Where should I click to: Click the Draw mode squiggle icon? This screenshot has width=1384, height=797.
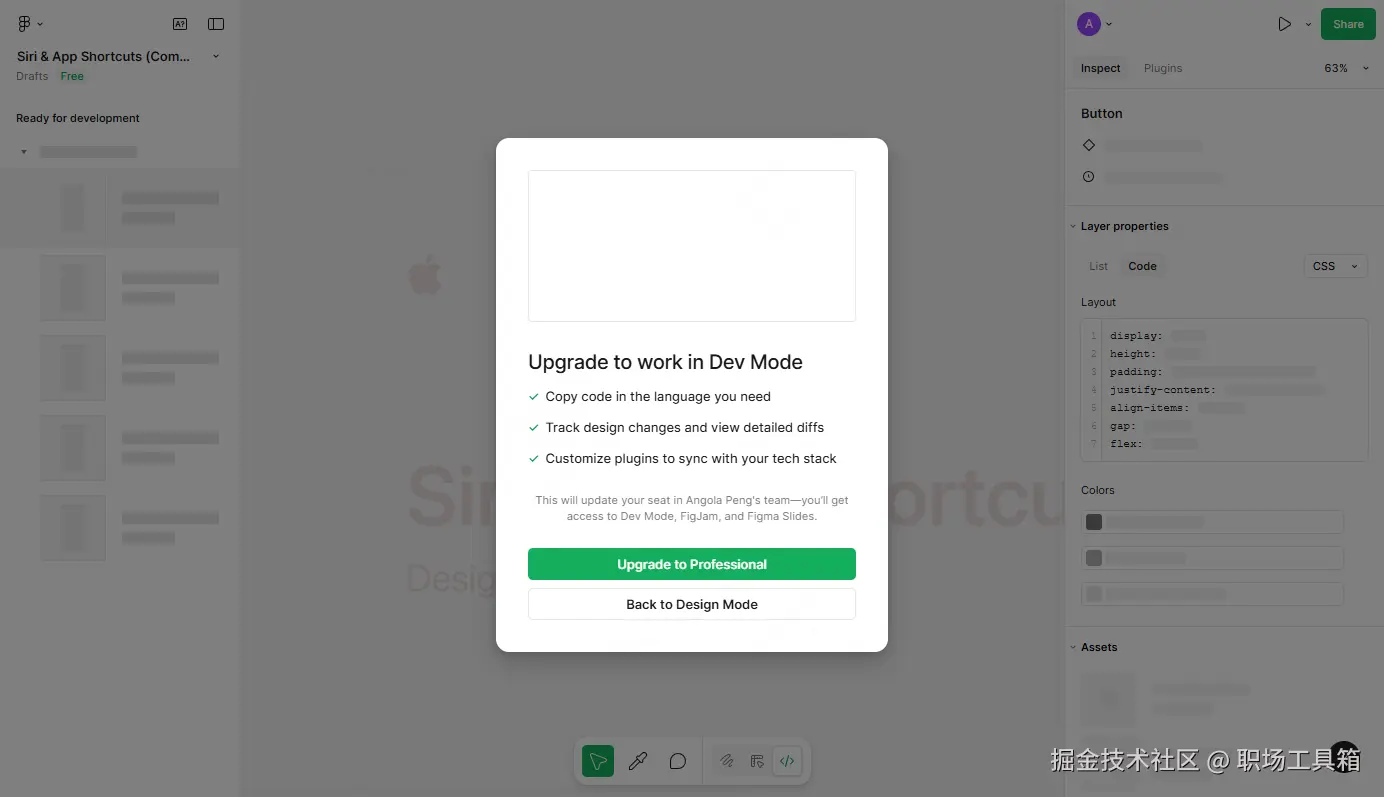[x=728, y=761]
